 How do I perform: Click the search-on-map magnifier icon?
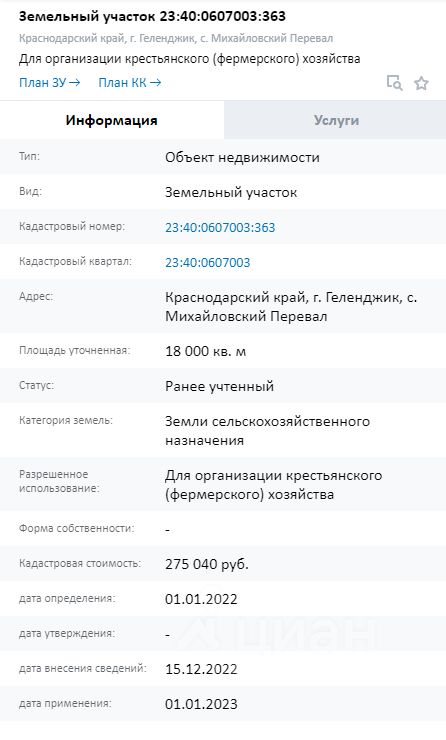coord(394,83)
